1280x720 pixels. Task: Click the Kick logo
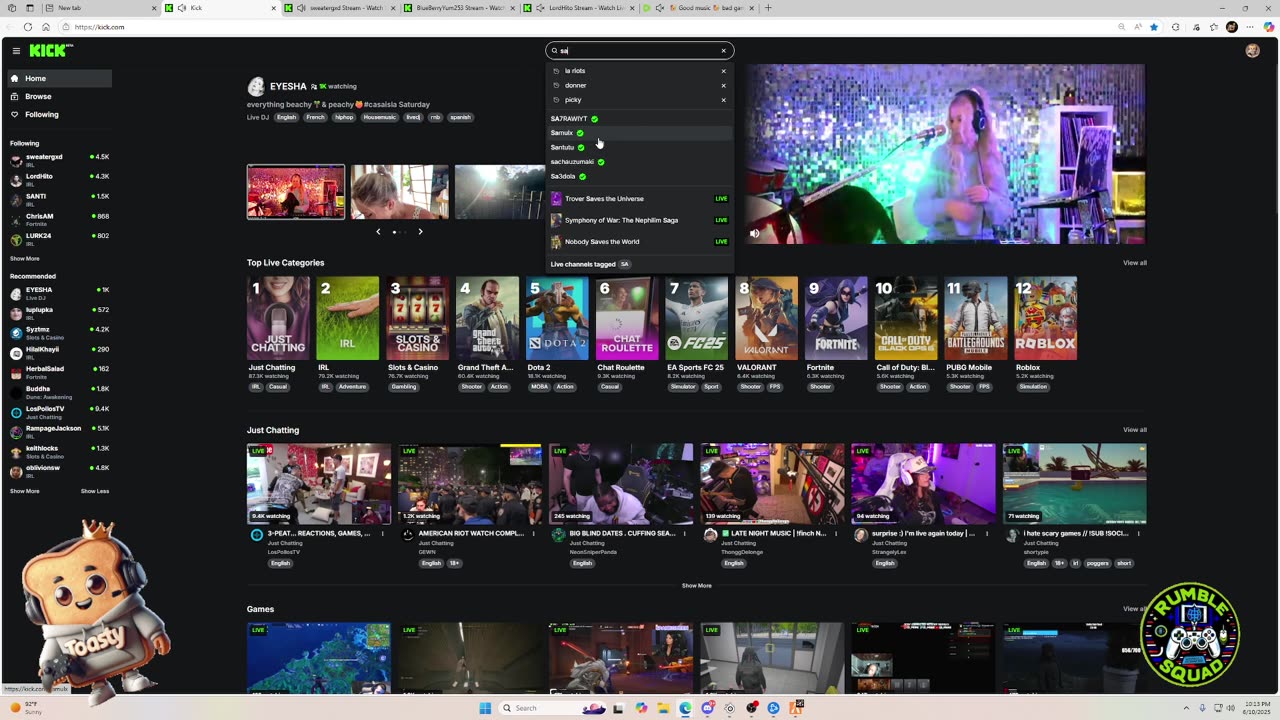coord(50,50)
